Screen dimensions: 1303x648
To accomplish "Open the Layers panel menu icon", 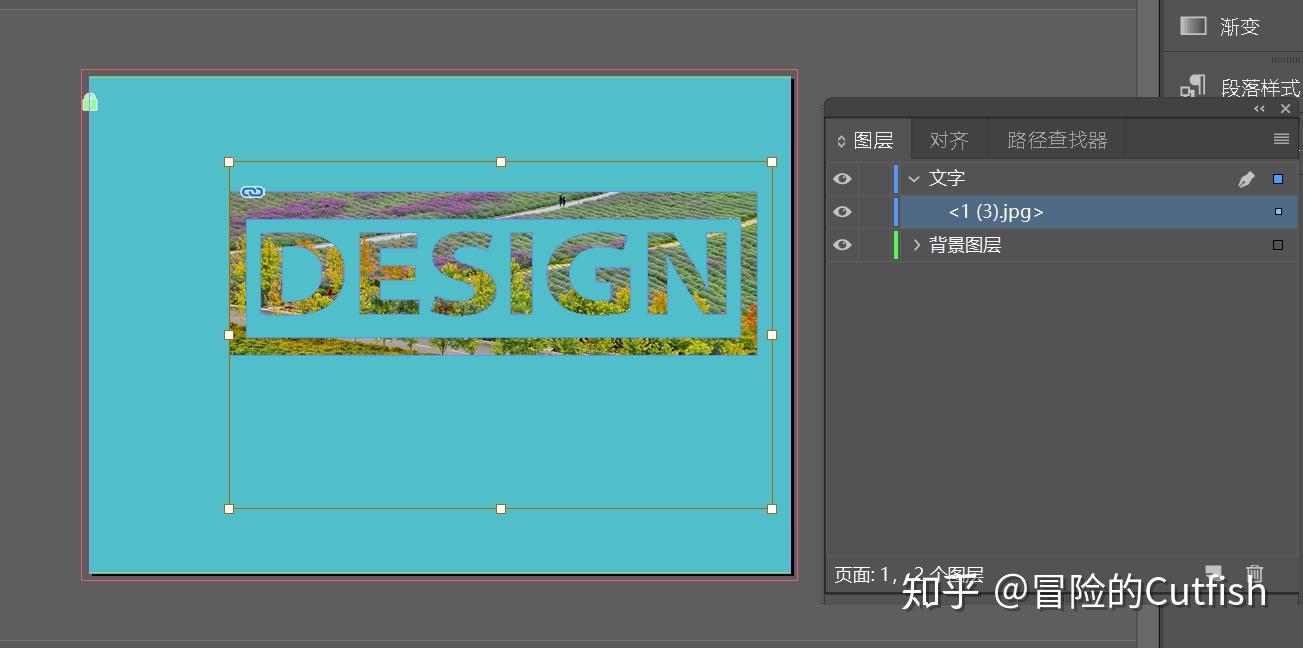I will pyautogui.click(x=1281, y=139).
